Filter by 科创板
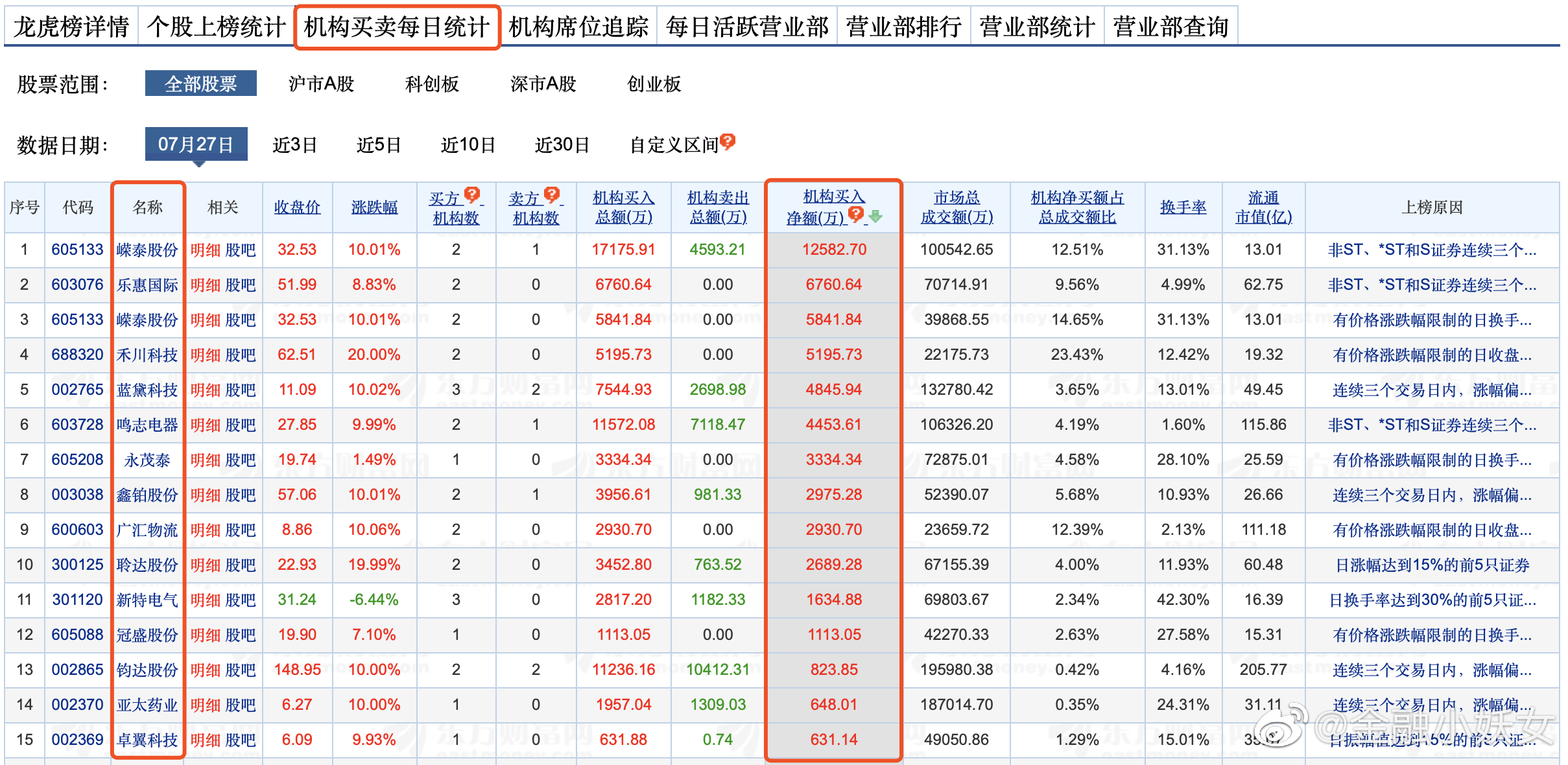The image size is (1568, 765). pyautogui.click(x=432, y=84)
